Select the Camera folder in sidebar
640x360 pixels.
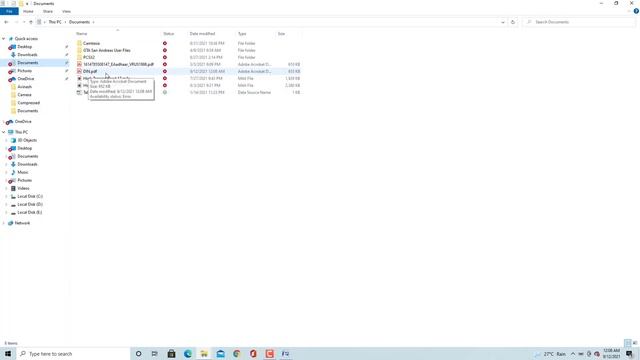(24, 95)
